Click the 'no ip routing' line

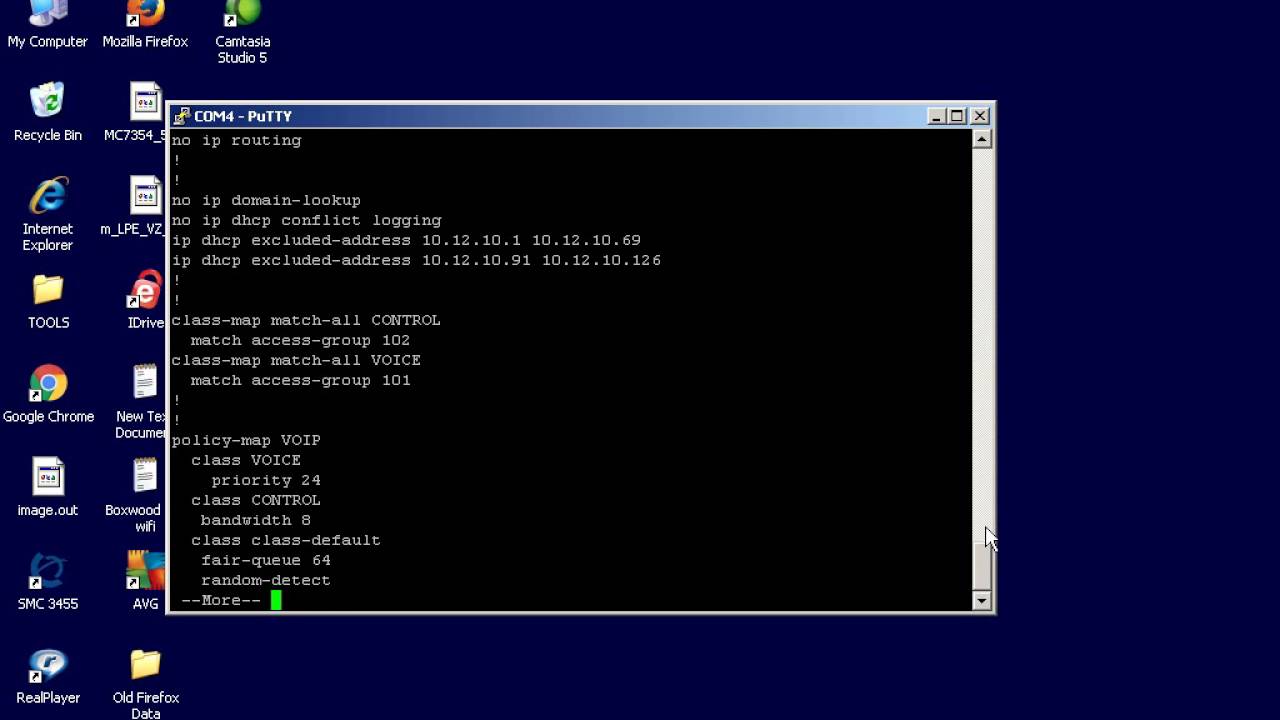pos(236,140)
